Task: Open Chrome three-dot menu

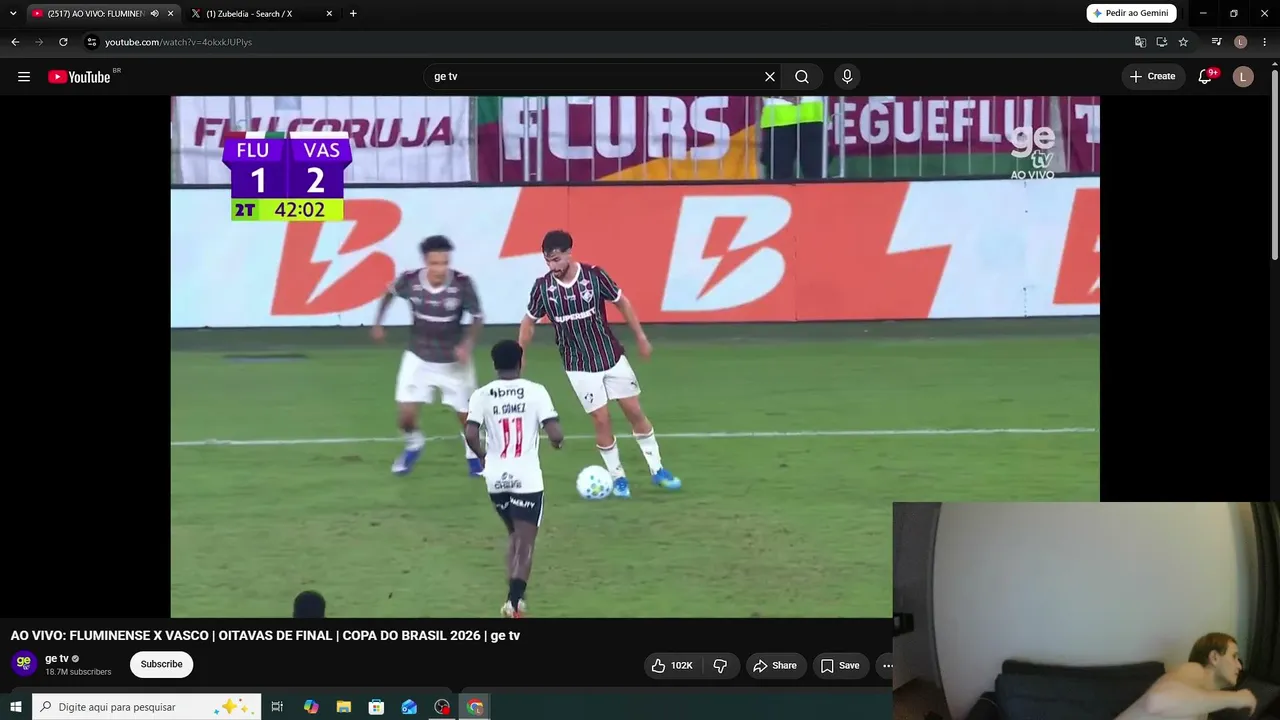Action: (x=1265, y=42)
